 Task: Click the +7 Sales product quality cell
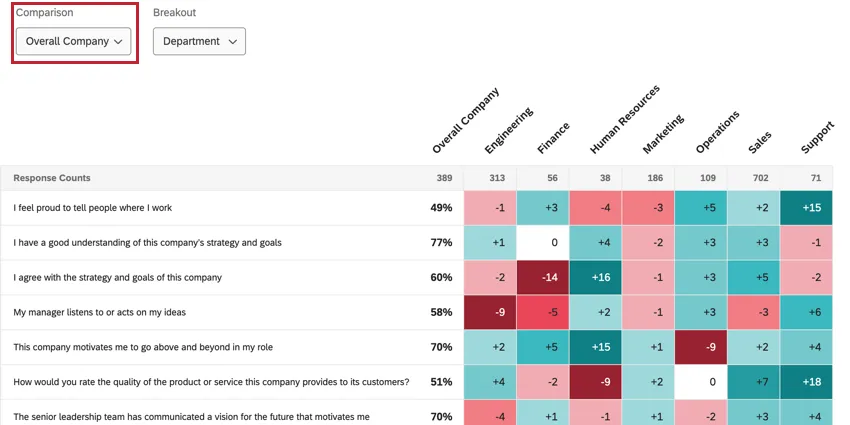[x=754, y=381]
